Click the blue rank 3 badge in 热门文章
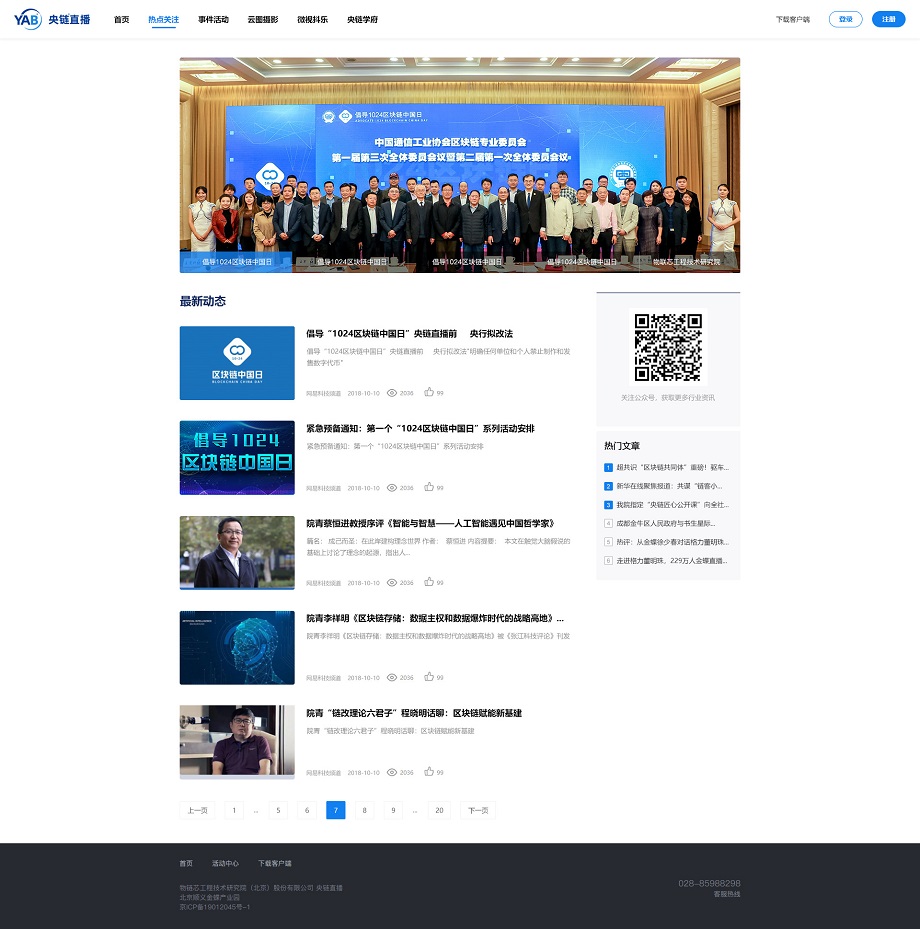Viewport: 920px width, 929px height. click(x=608, y=505)
